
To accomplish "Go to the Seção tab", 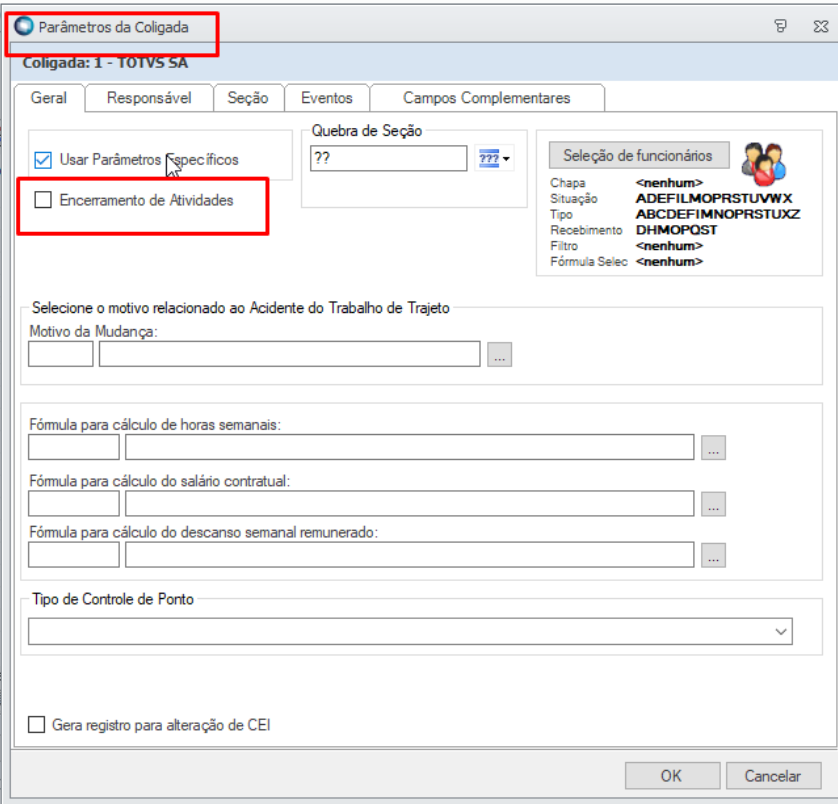I will pyautogui.click(x=248, y=98).
